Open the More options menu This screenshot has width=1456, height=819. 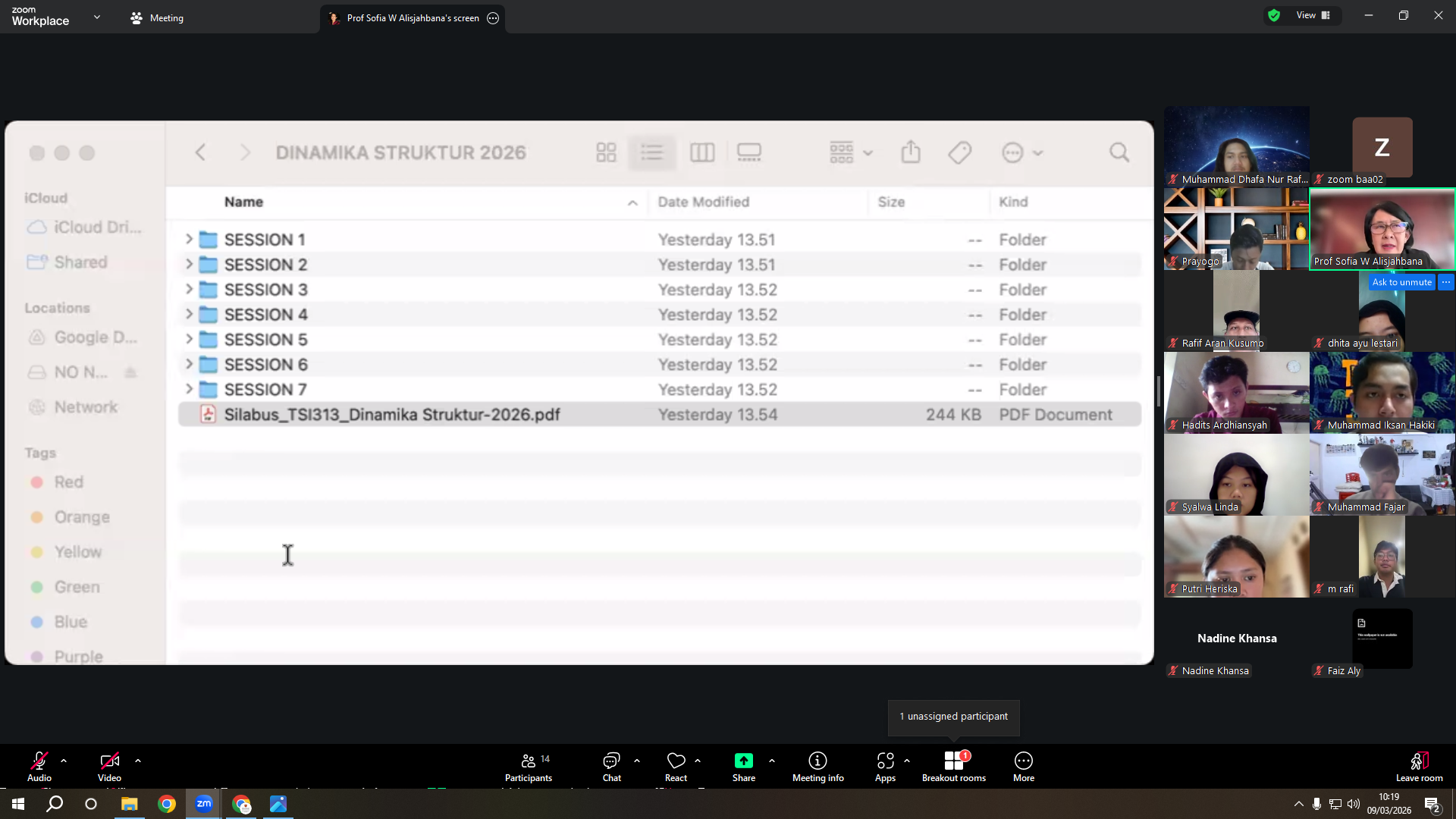point(1023,767)
